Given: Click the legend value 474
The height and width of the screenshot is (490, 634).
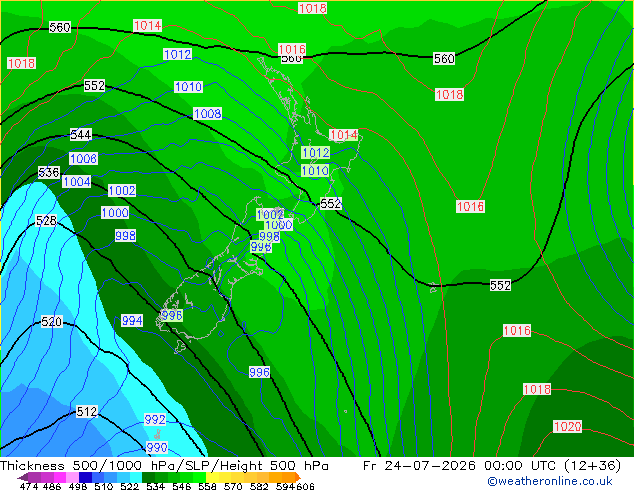Looking at the screenshot, I should [28, 486].
